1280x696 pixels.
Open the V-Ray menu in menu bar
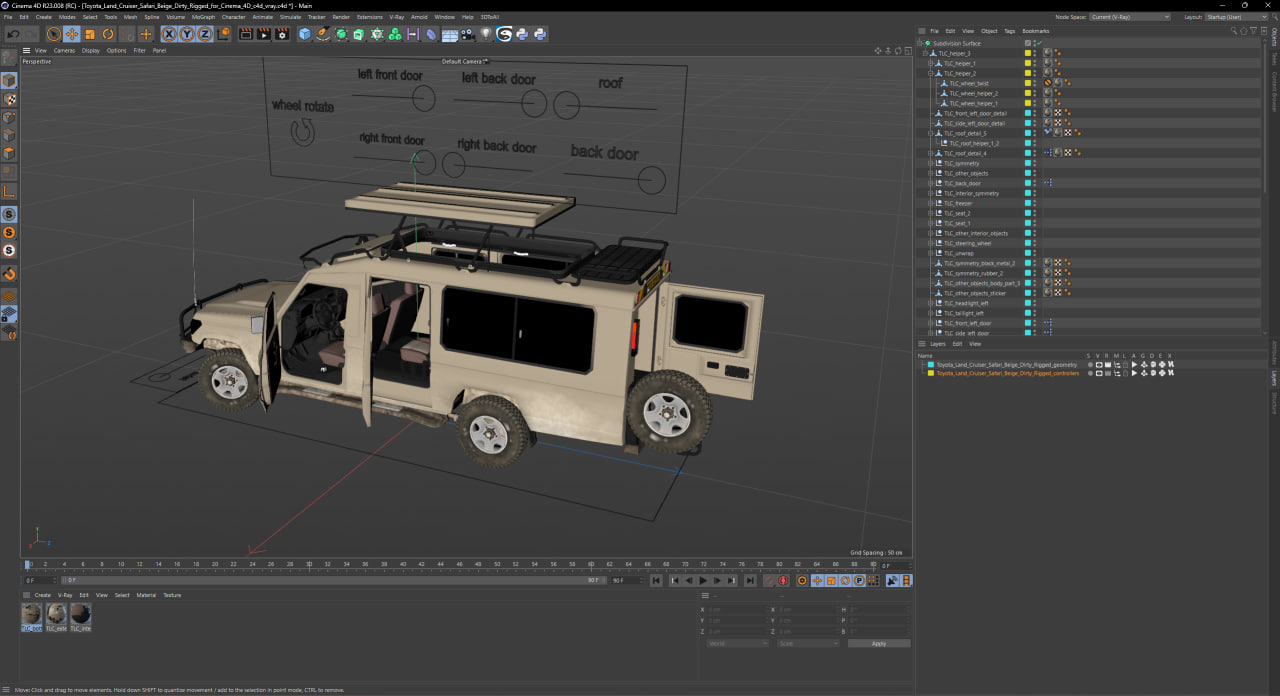point(397,17)
